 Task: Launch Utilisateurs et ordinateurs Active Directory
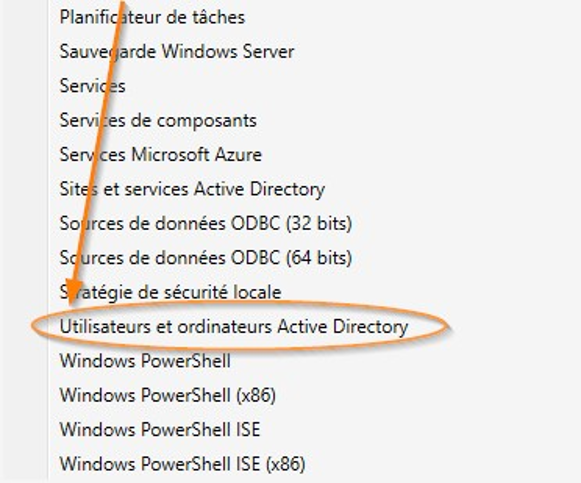[234, 327]
